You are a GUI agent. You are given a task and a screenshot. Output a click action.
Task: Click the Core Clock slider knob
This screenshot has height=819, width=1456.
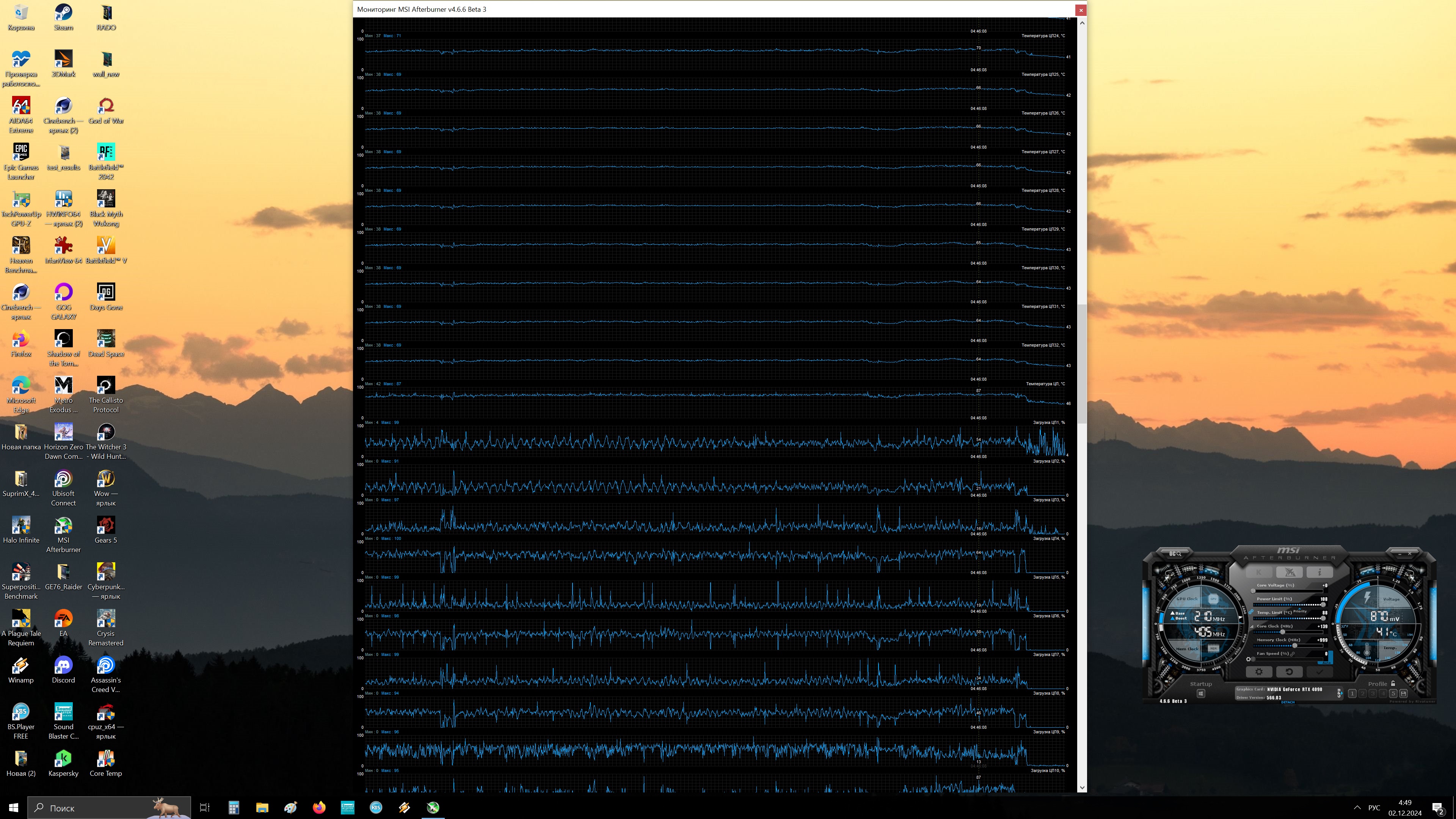click(1282, 632)
